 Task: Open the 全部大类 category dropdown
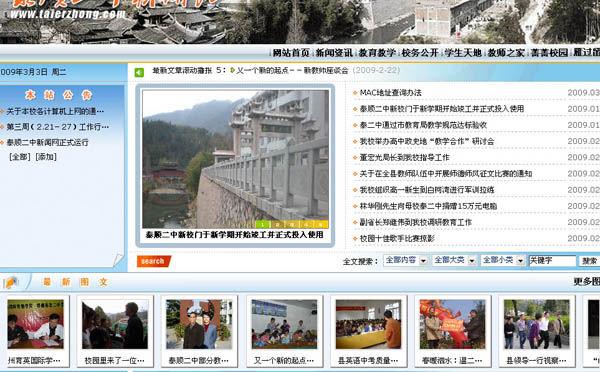point(455,261)
